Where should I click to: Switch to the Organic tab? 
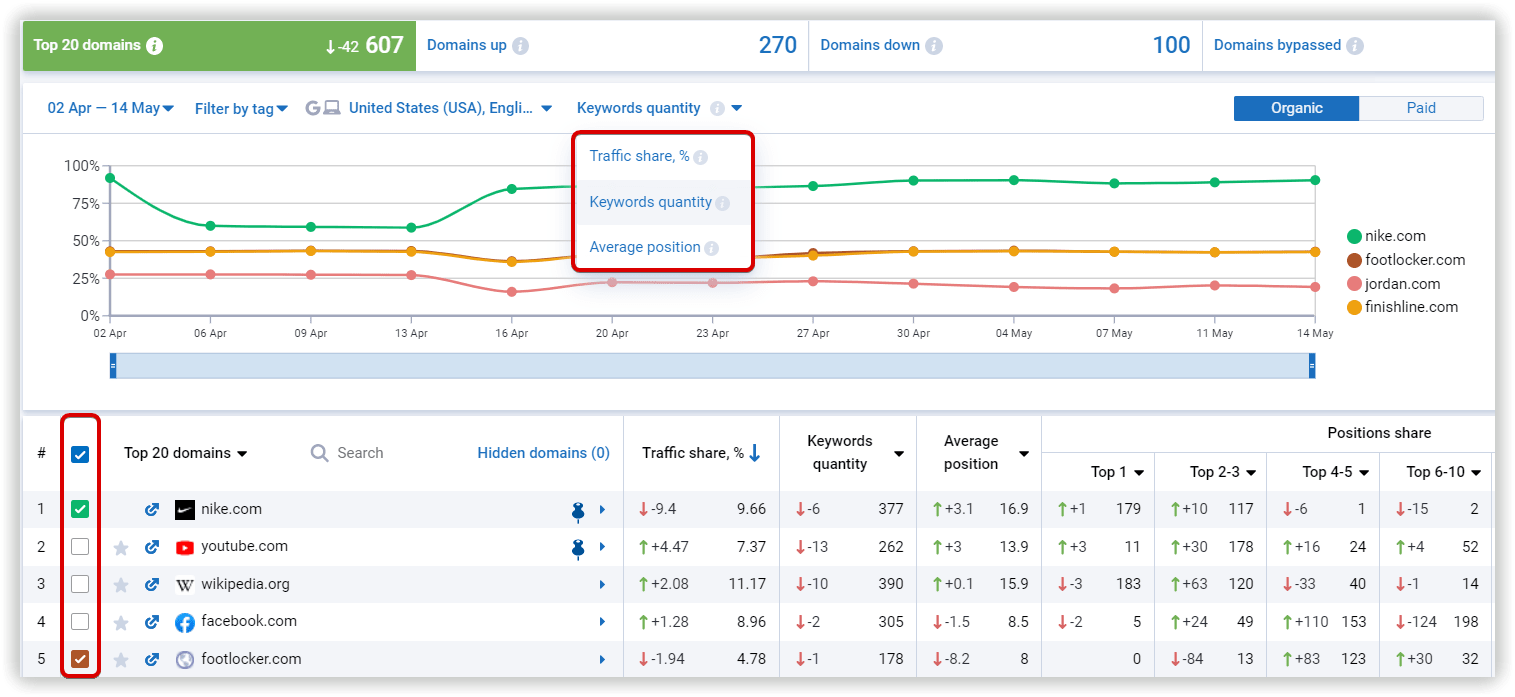(x=1296, y=108)
